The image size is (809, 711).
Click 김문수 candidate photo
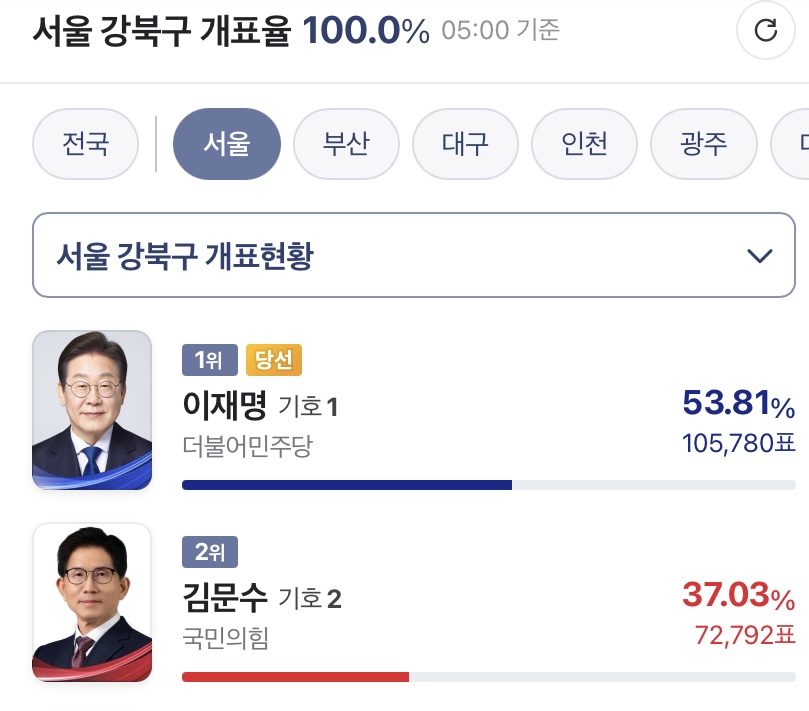(92, 602)
